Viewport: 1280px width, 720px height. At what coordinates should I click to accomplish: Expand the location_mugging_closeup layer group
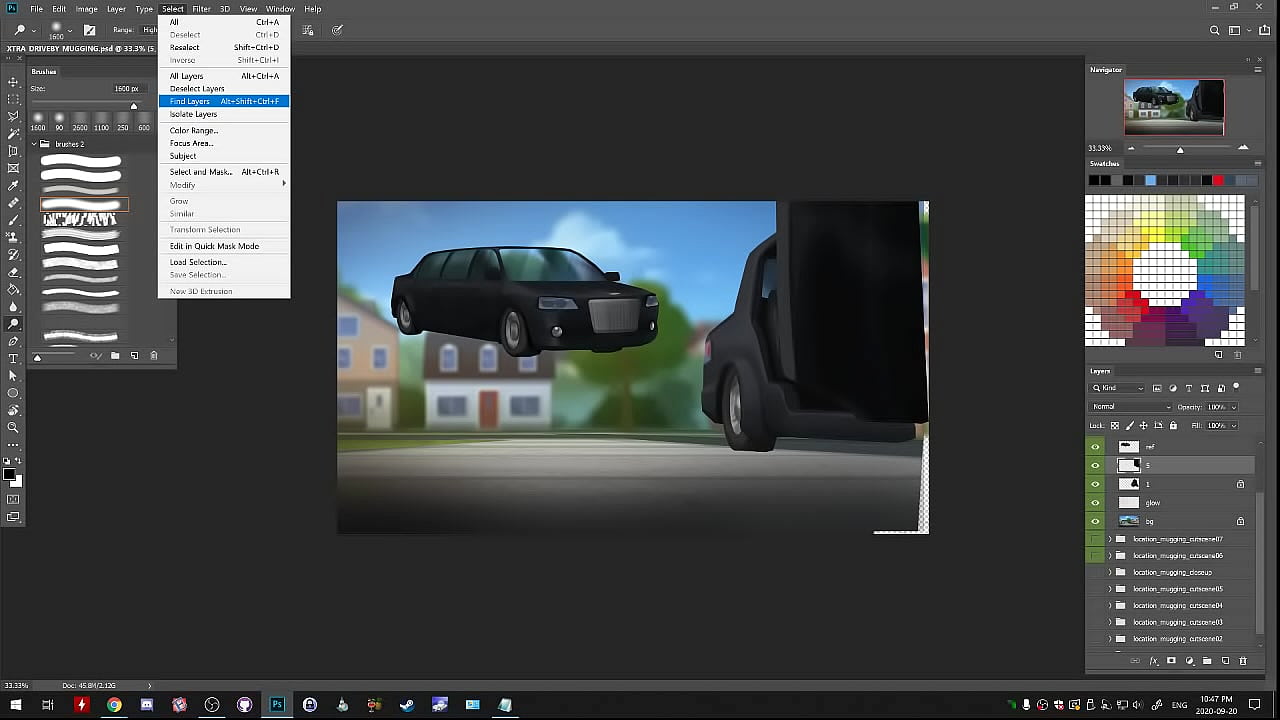click(1109, 572)
